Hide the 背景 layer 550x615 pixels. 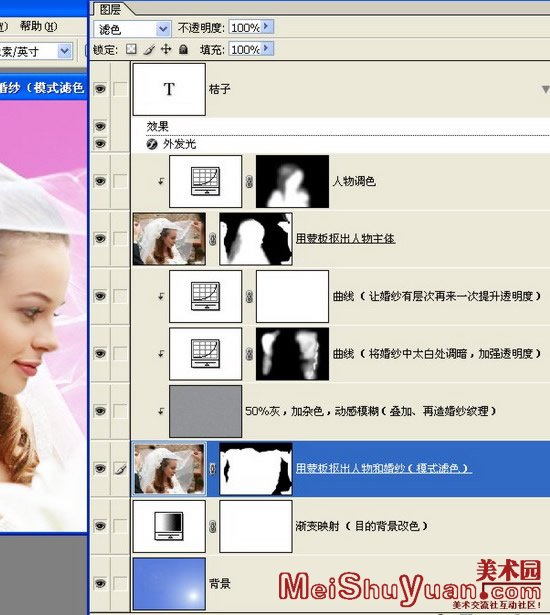pyautogui.click(x=100, y=584)
